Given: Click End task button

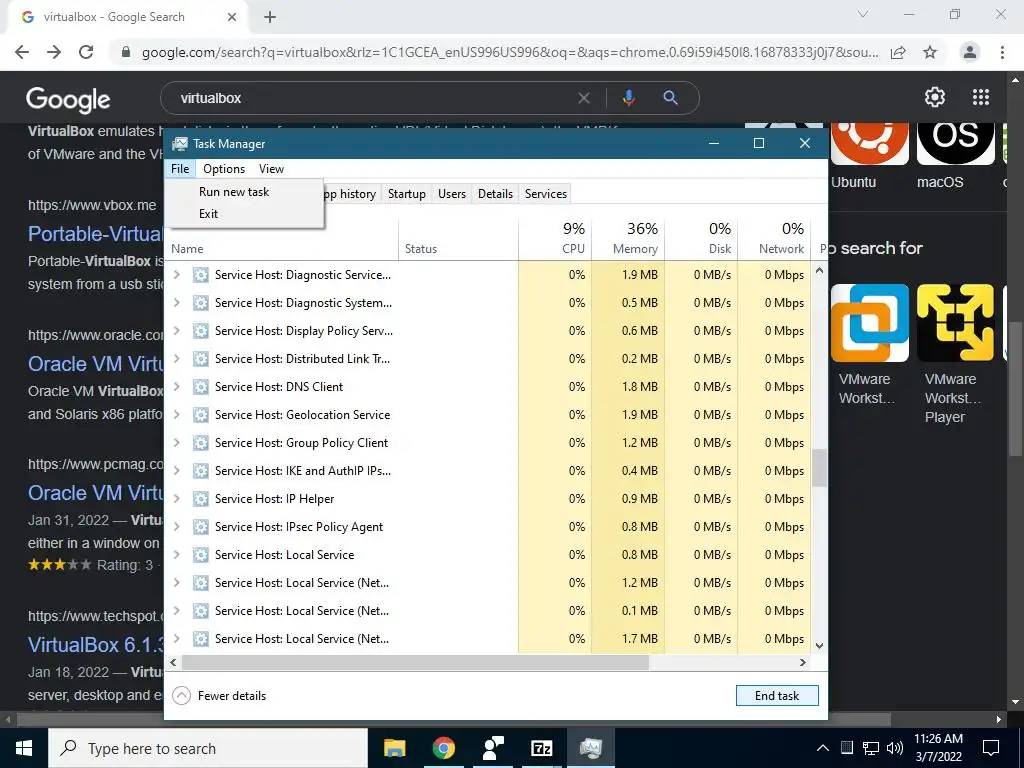Looking at the screenshot, I should tap(776, 696).
